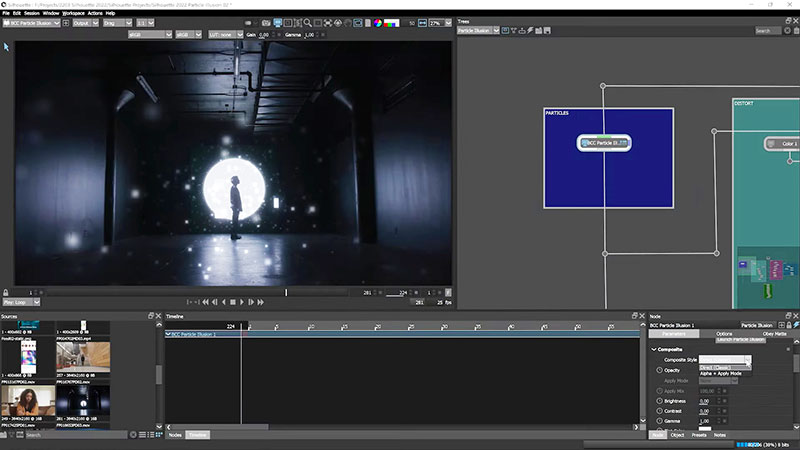
Task: Switch to the Nodes tab below timeline
Action: click(174, 435)
